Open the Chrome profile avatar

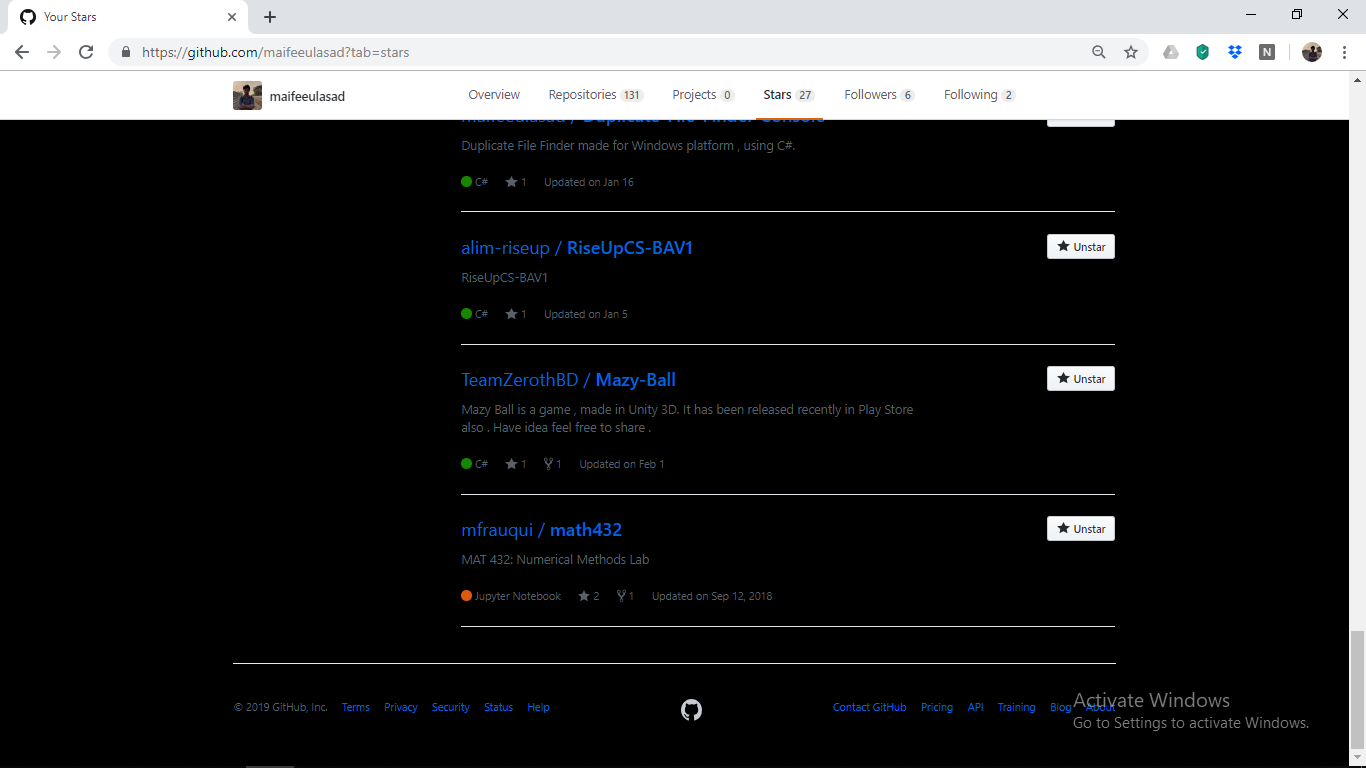pos(1312,52)
